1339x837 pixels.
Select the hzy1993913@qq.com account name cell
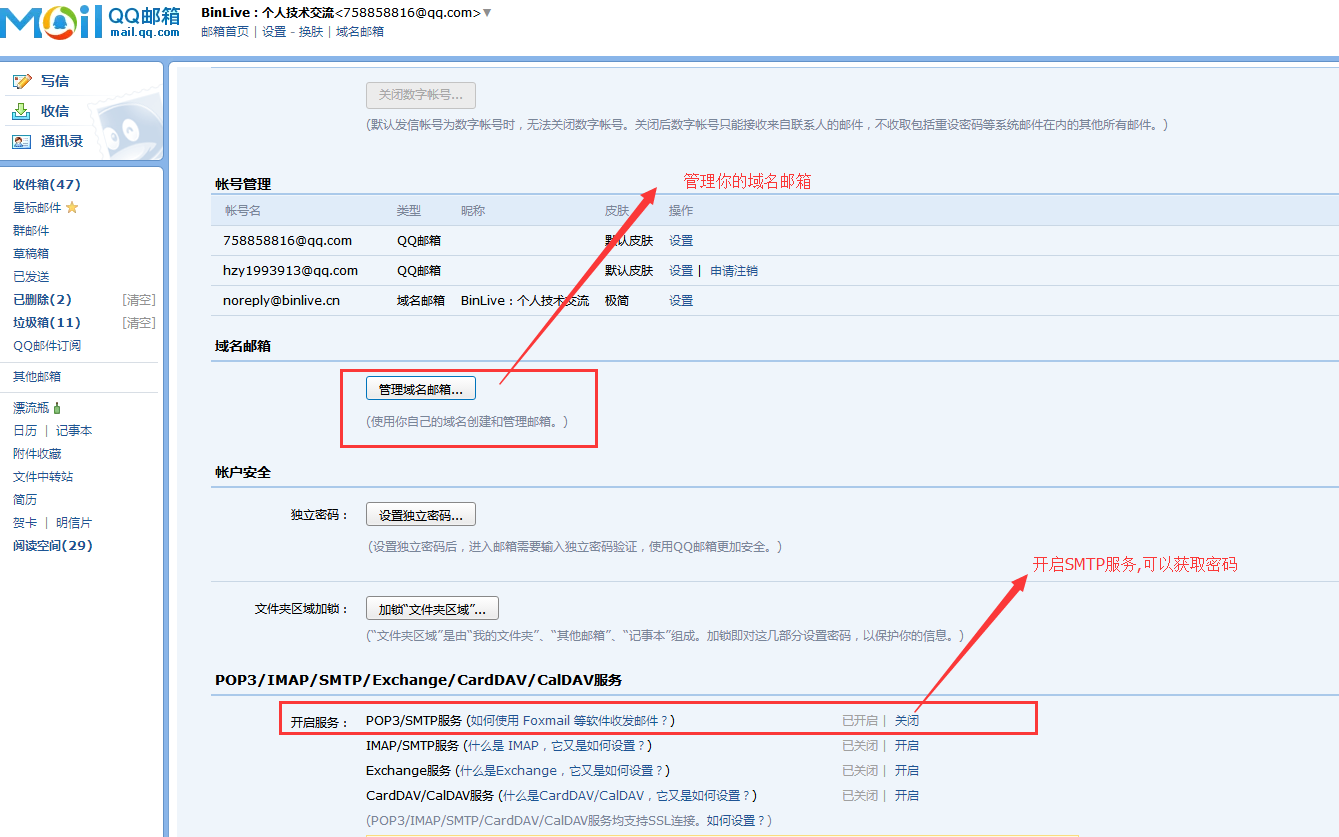click(291, 271)
